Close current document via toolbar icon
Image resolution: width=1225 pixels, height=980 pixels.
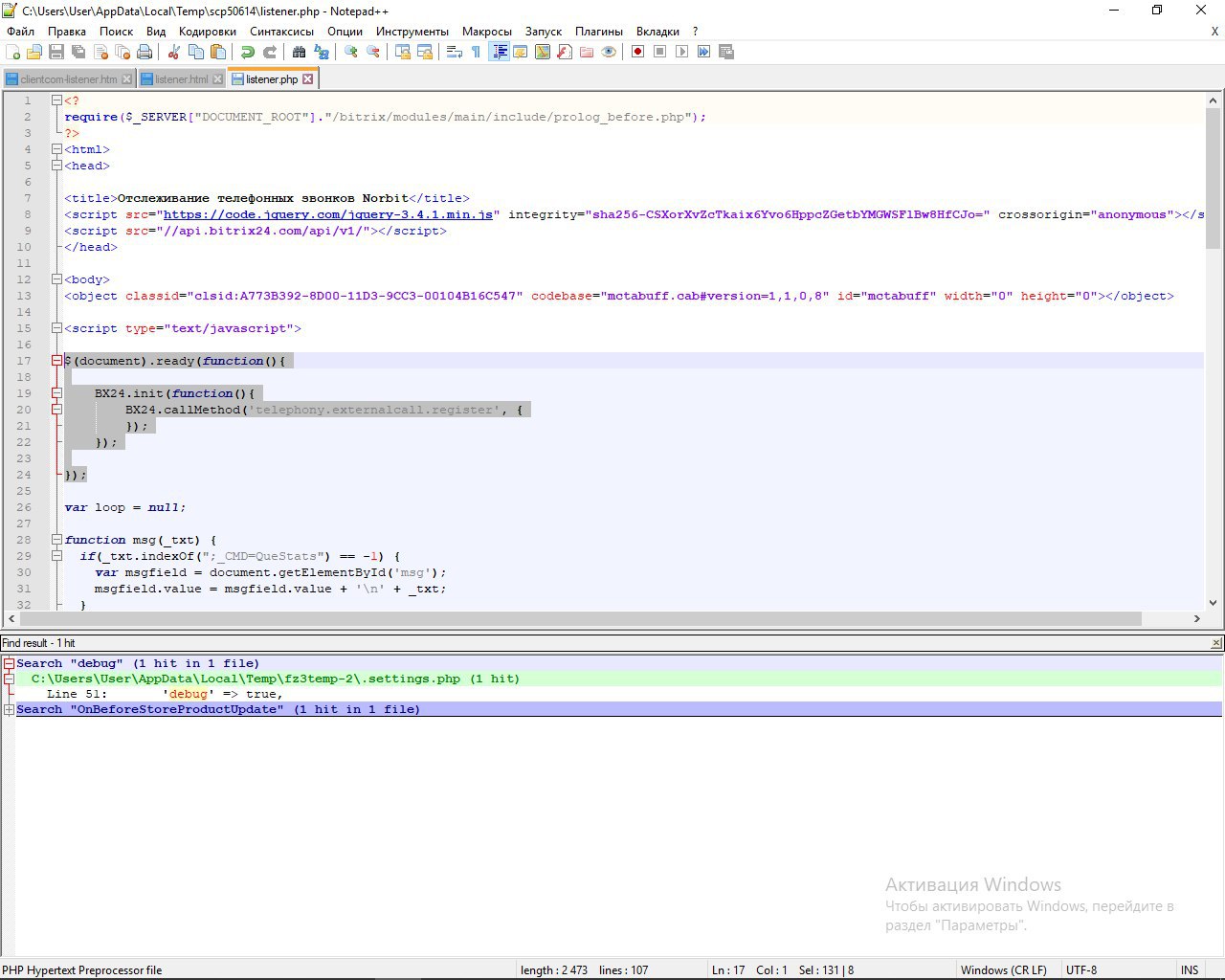pyautogui.click(x=100, y=52)
